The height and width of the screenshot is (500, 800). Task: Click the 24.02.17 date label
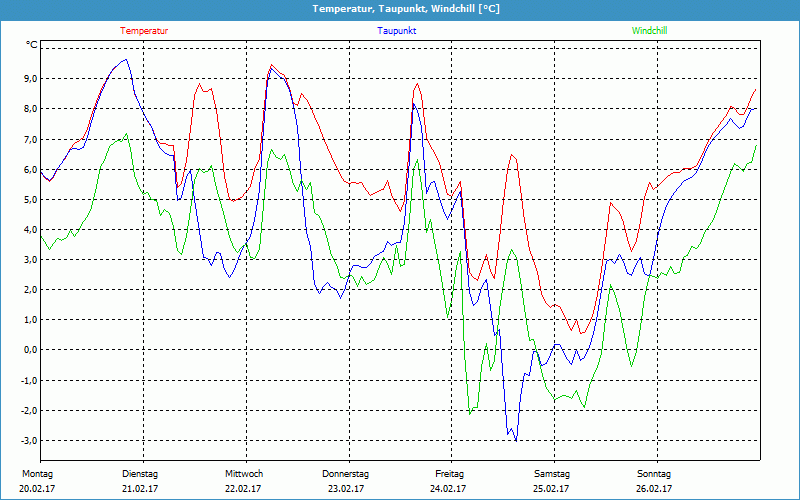(x=448, y=489)
